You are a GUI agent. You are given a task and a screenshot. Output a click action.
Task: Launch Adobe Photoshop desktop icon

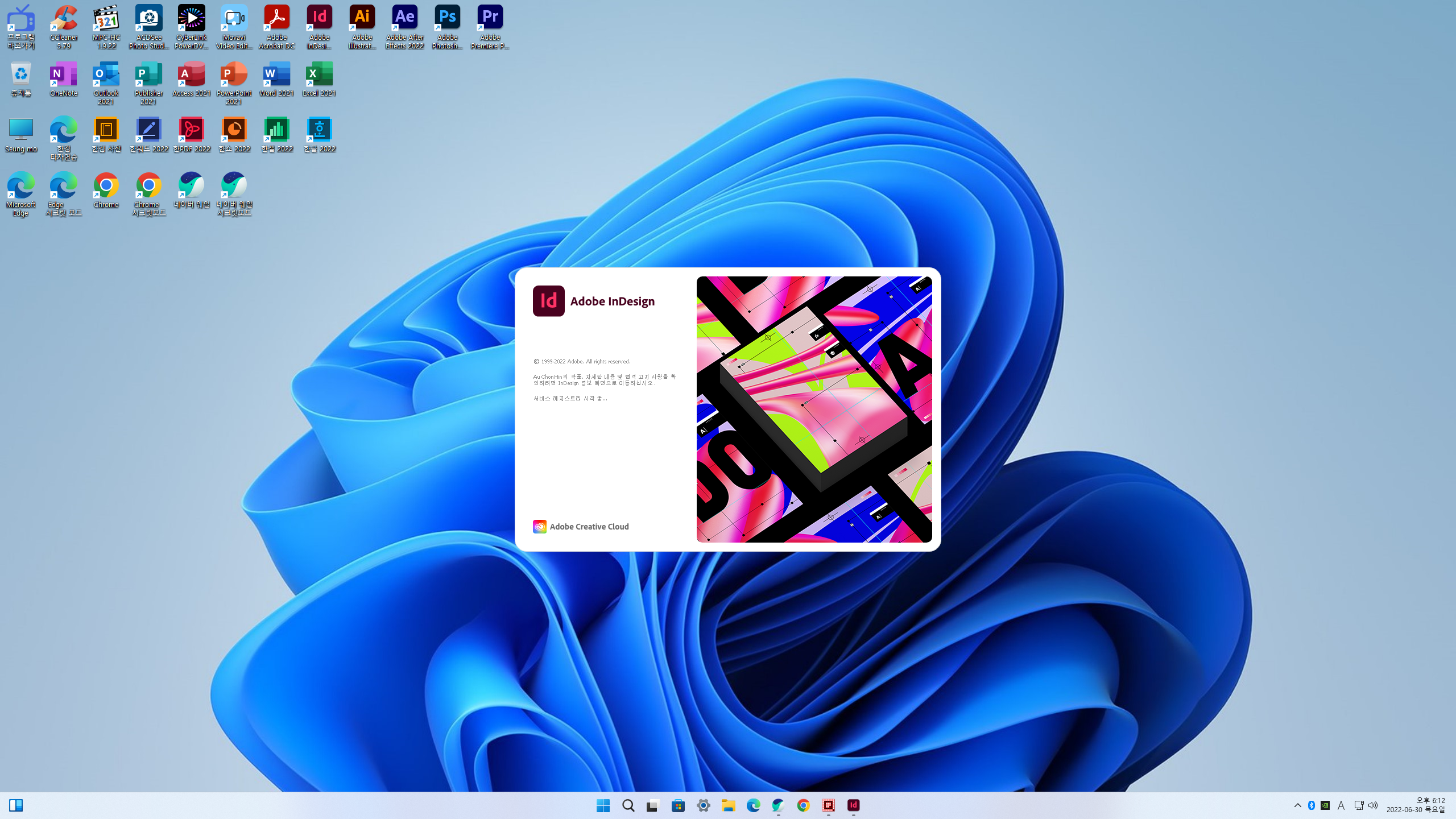(447, 26)
